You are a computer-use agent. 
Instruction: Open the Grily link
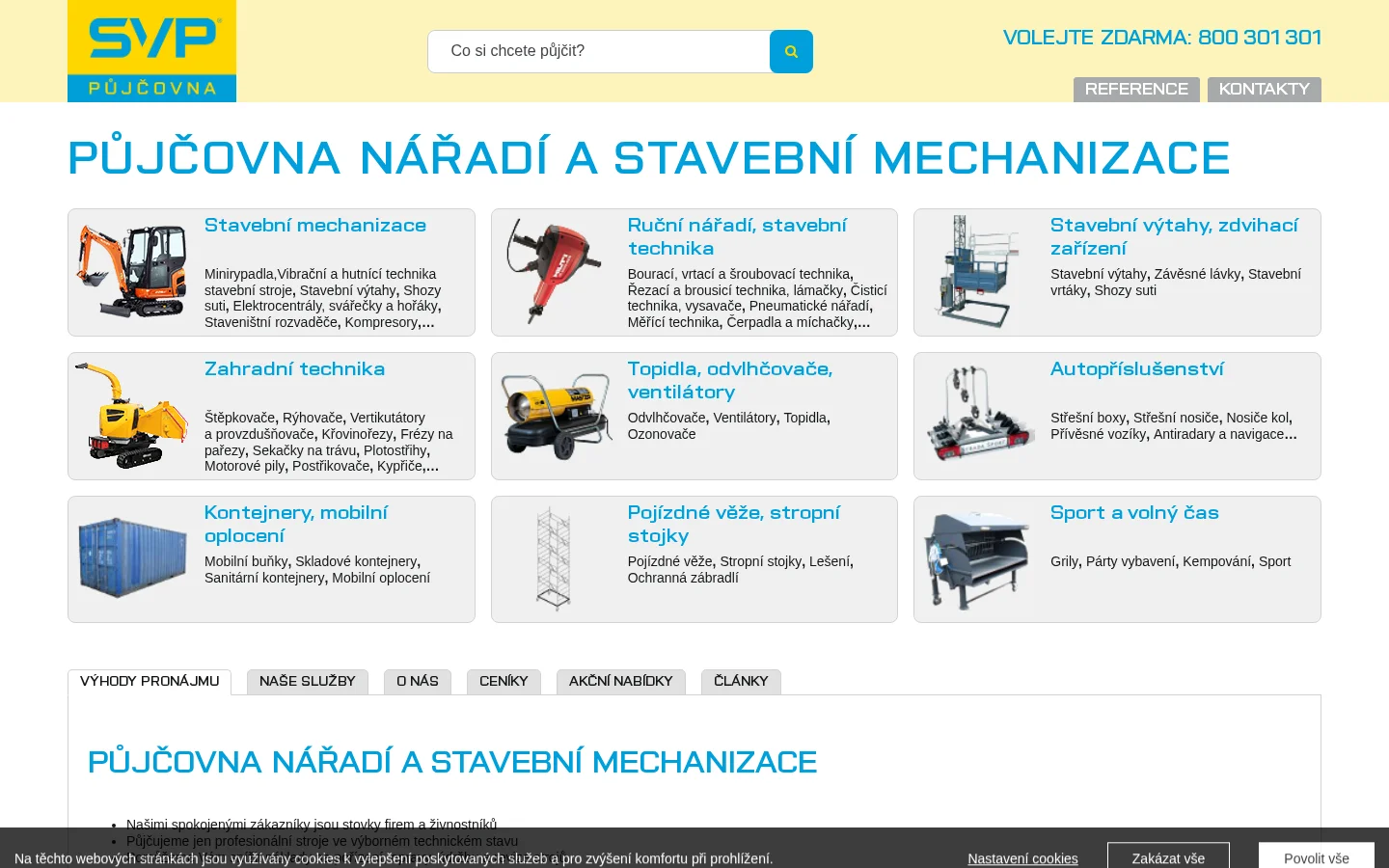(x=1064, y=561)
